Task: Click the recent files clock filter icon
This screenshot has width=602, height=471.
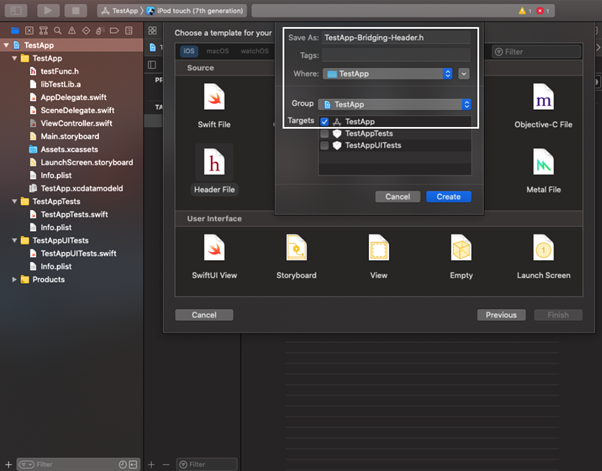Action: (x=122, y=464)
